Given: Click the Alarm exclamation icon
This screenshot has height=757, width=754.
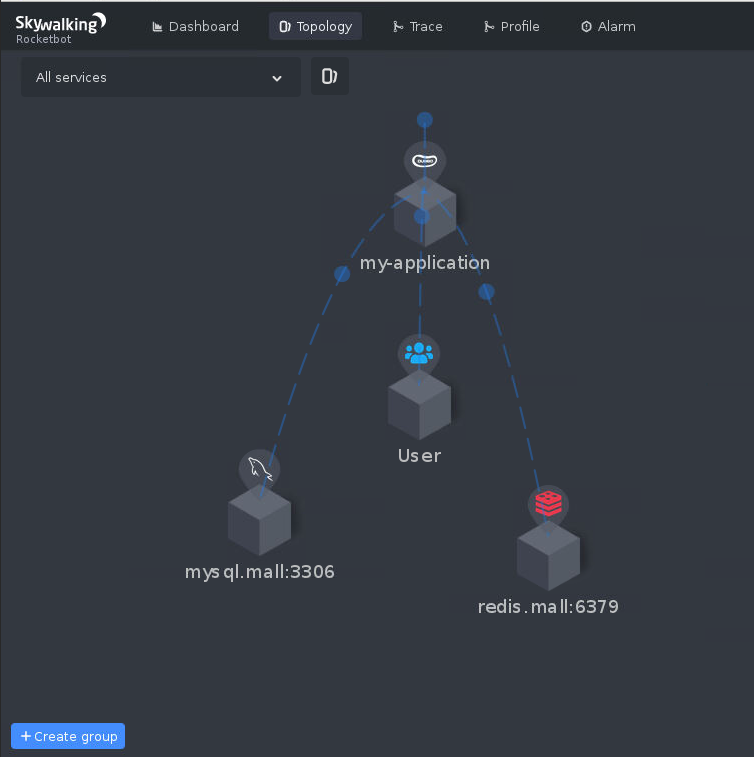Looking at the screenshot, I should point(586,27).
